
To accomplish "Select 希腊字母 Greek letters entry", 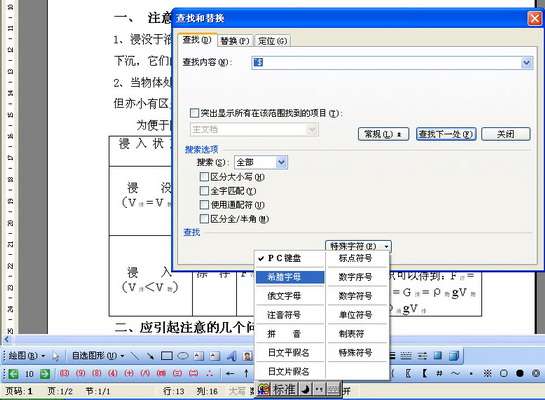I will (x=290, y=277).
